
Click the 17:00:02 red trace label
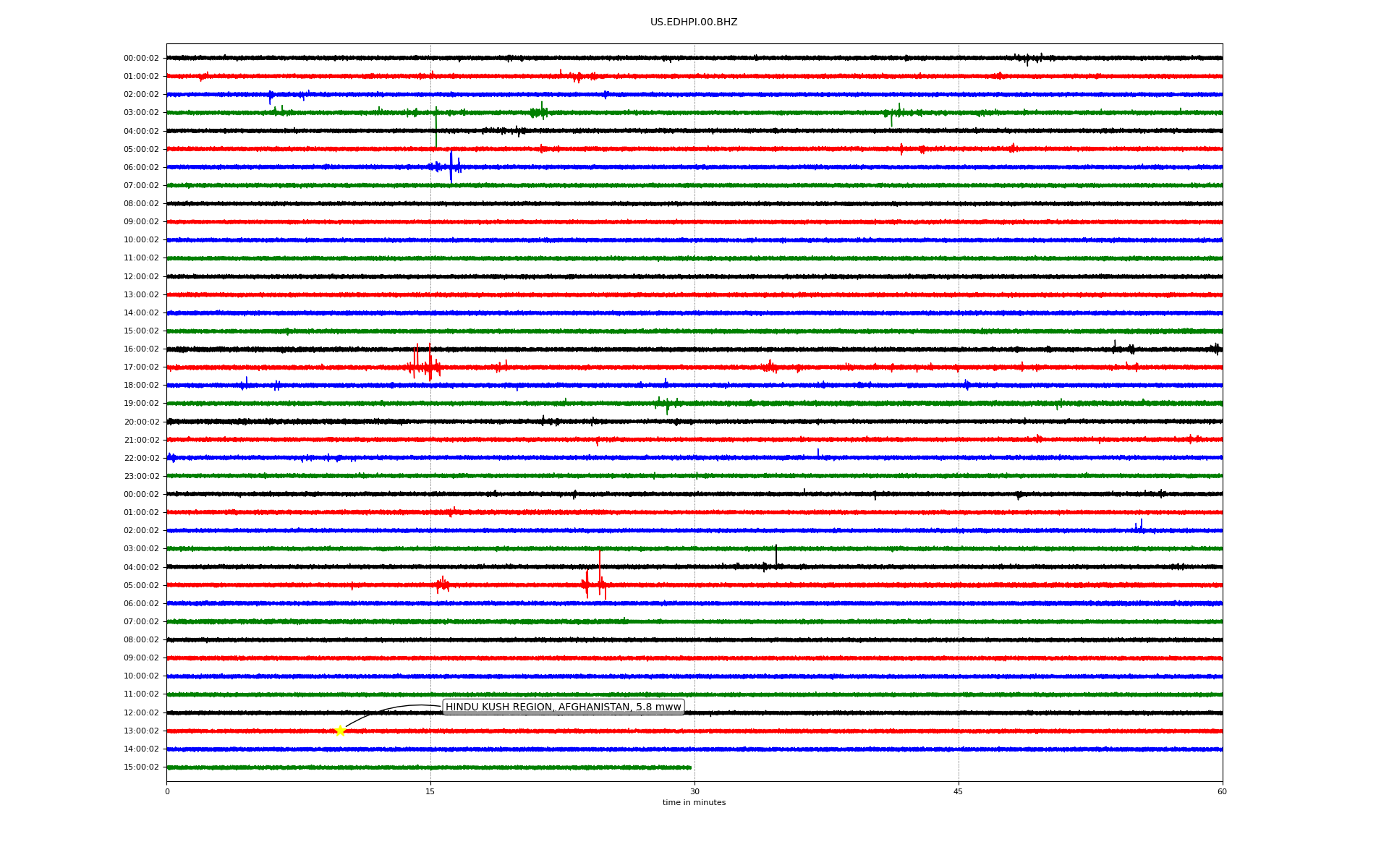141,367
